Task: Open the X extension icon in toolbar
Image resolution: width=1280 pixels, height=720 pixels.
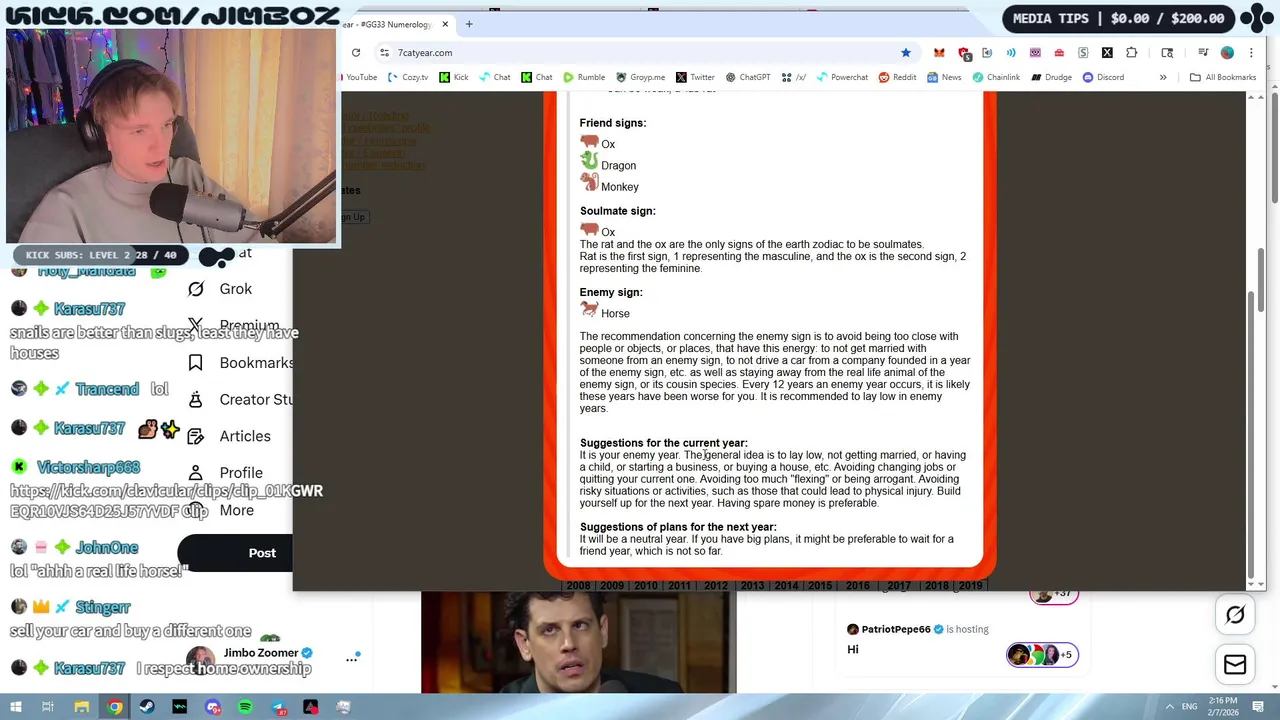Action: 1107,52
